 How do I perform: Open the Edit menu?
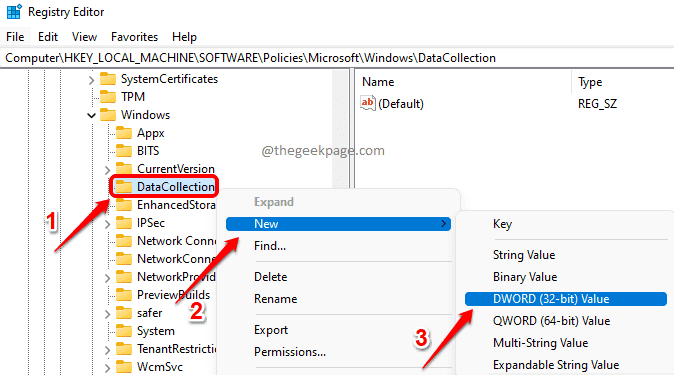click(48, 37)
